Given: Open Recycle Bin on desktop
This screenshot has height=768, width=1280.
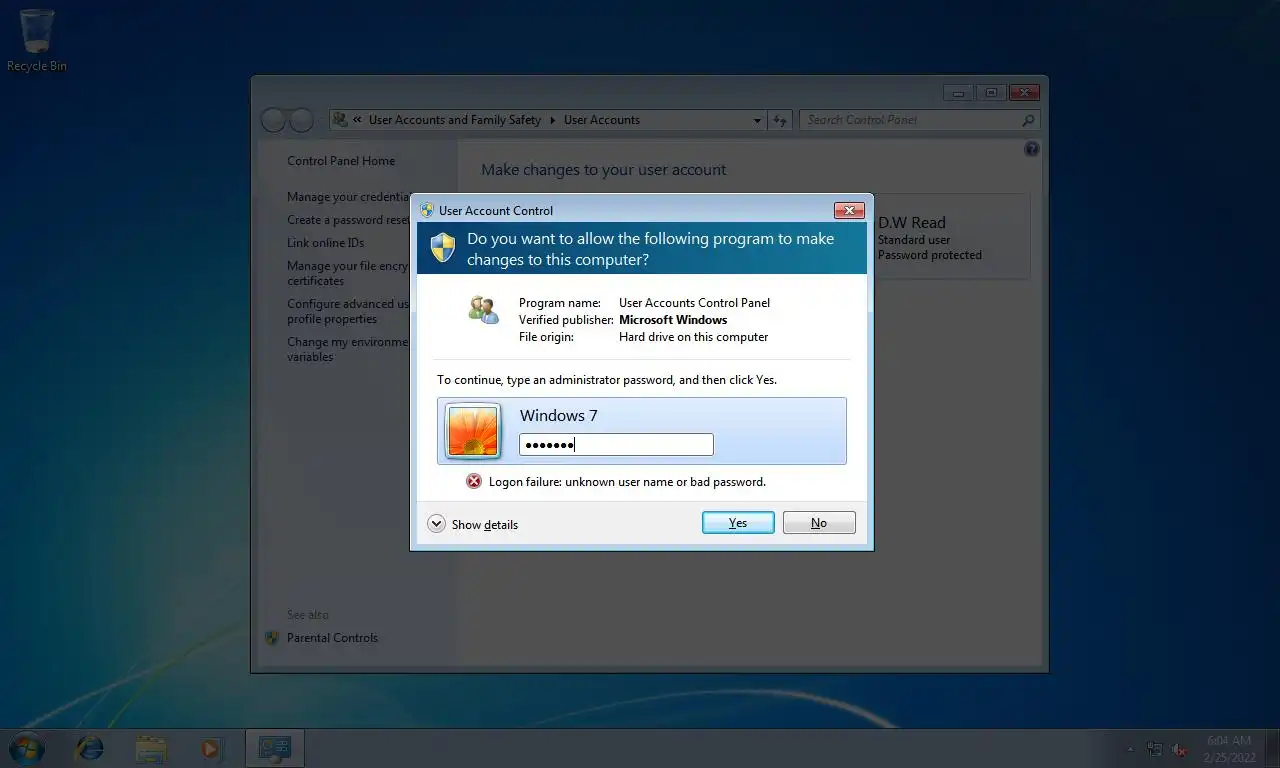Looking at the screenshot, I should point(37,41).
